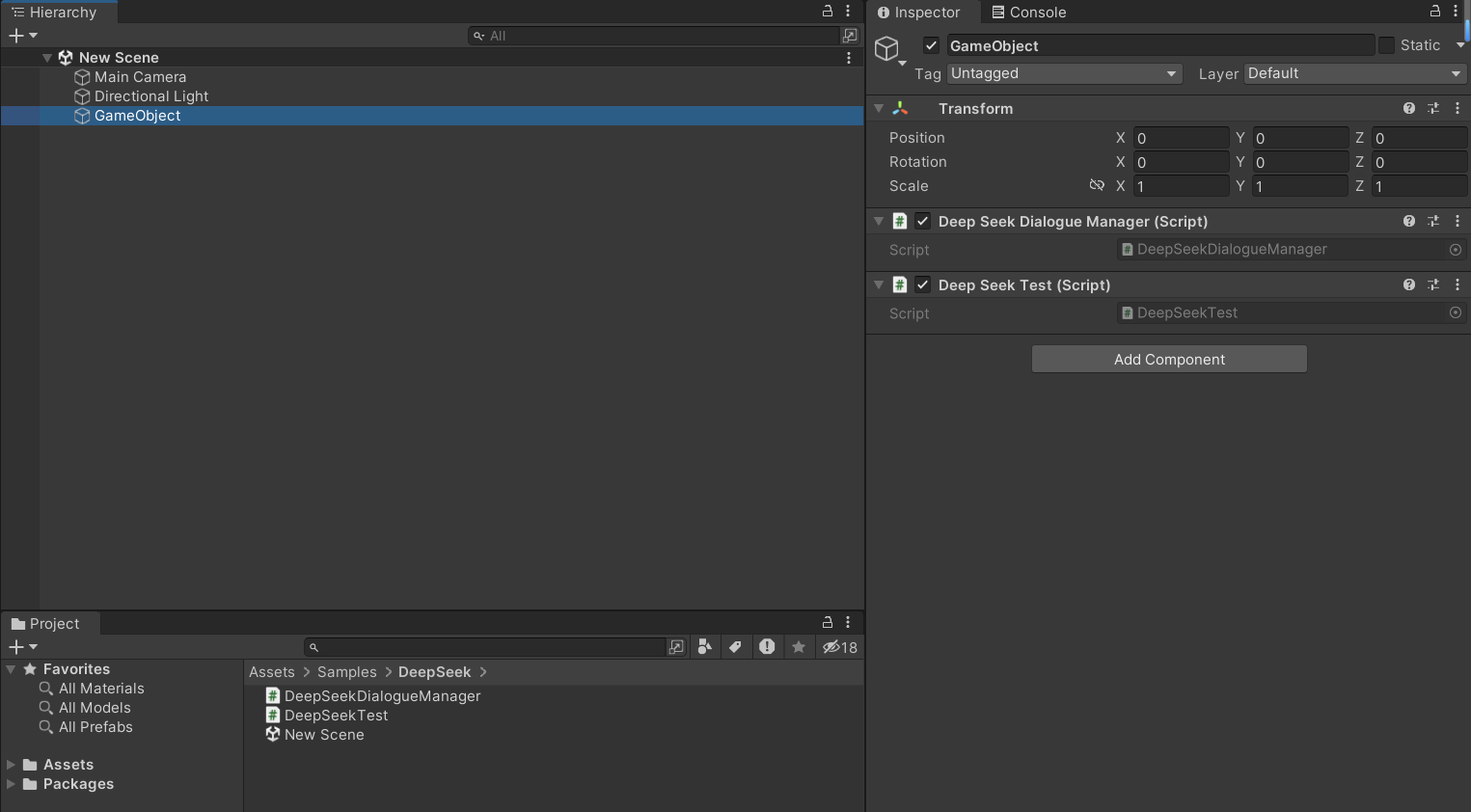Toggle the Static checkbox

click(x=1386, y=45)
